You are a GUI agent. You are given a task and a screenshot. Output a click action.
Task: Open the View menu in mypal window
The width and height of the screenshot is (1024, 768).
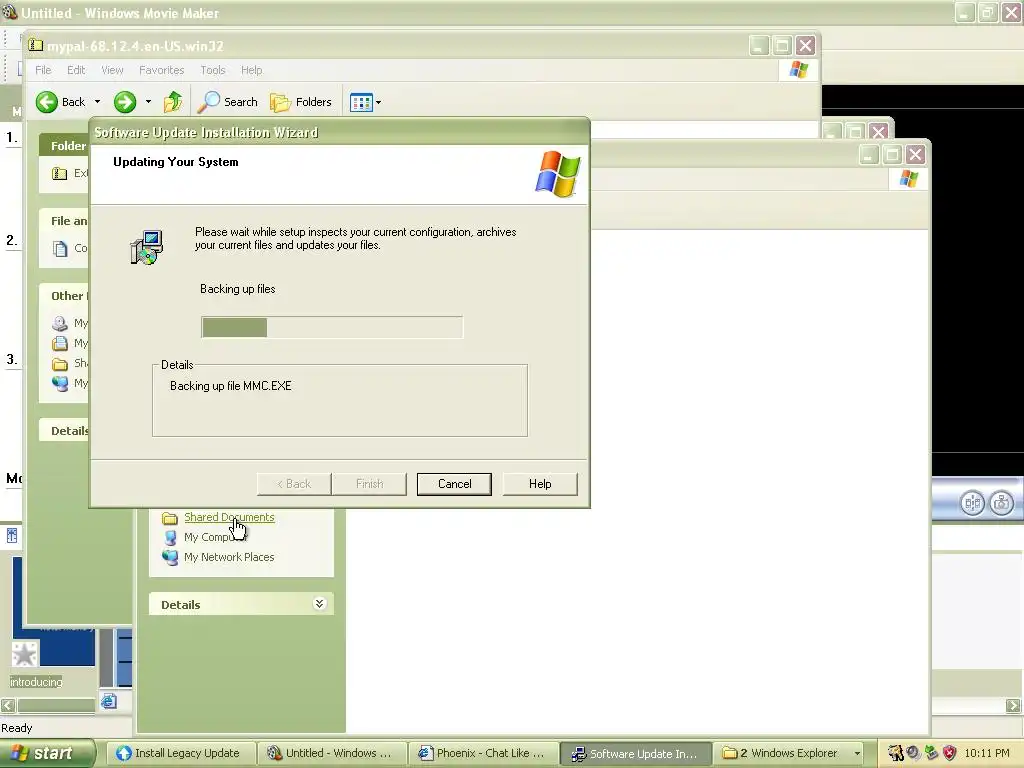(x=112, y=70)
